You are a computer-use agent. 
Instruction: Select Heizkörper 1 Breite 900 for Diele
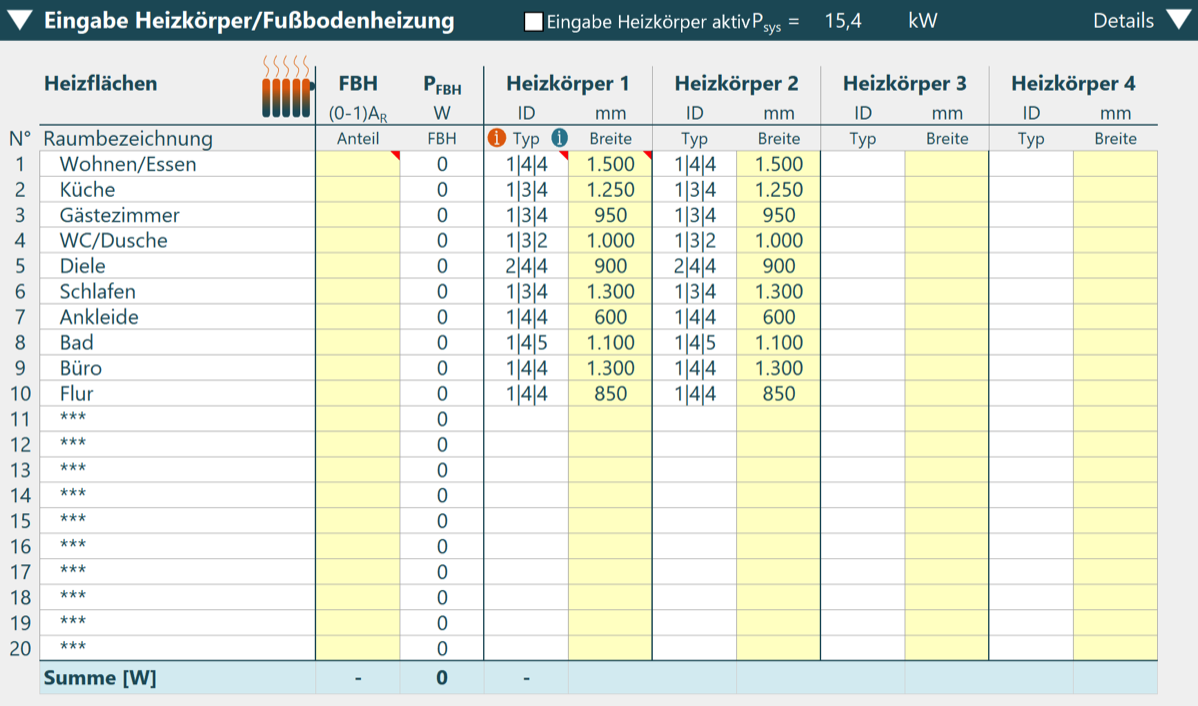(x=610, y=266)
